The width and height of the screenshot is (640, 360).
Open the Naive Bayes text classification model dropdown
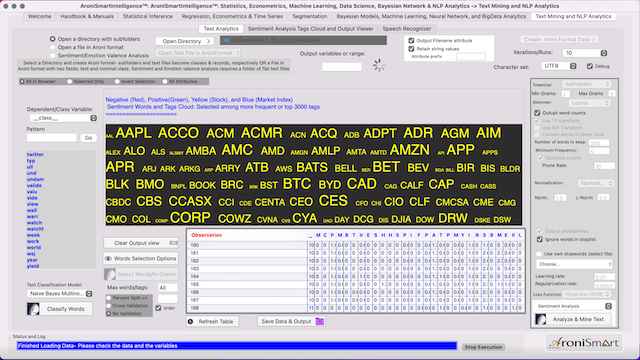pyautogui.click(x=60, y=293)
